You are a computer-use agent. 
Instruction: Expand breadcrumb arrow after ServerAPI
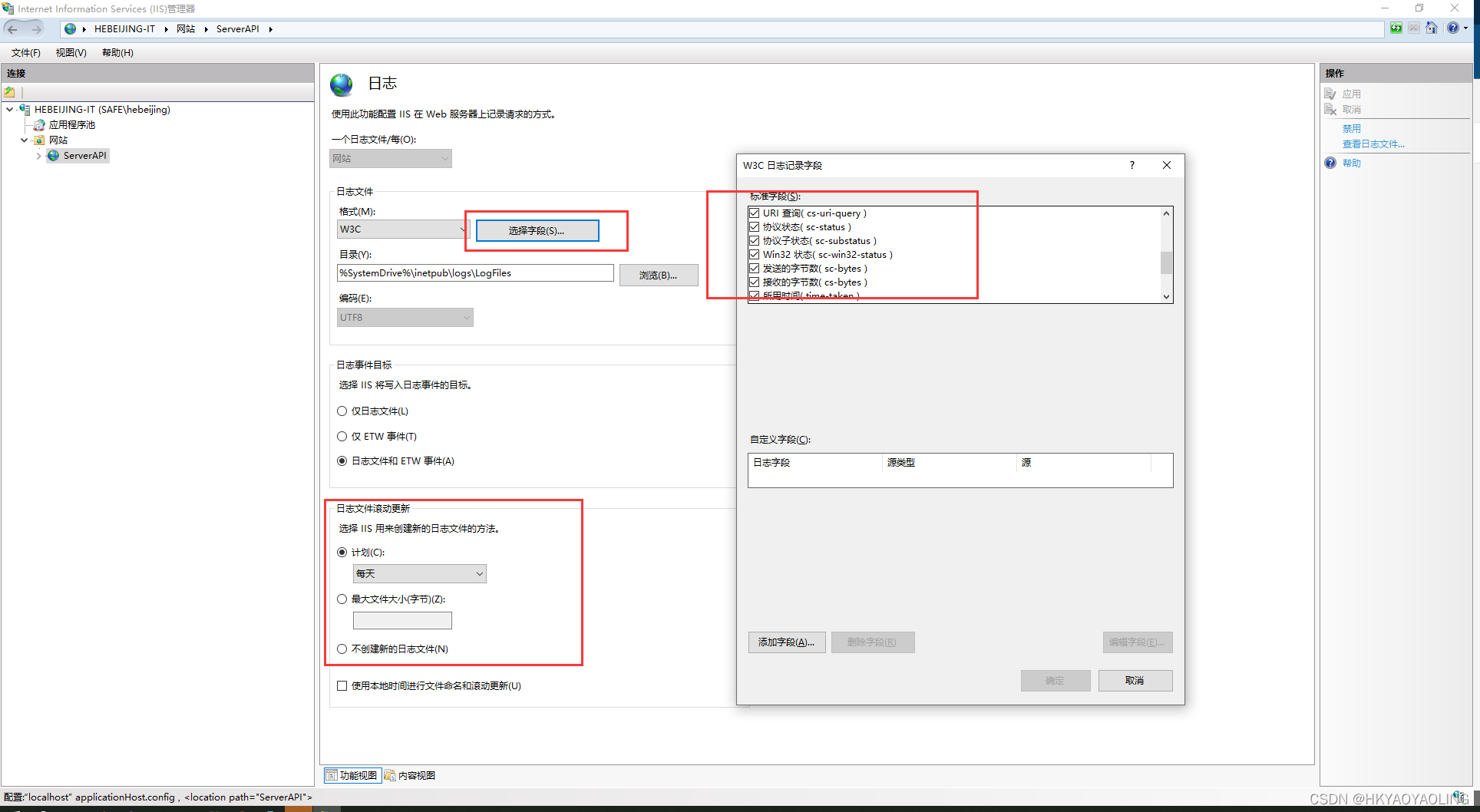click(270, 29)
